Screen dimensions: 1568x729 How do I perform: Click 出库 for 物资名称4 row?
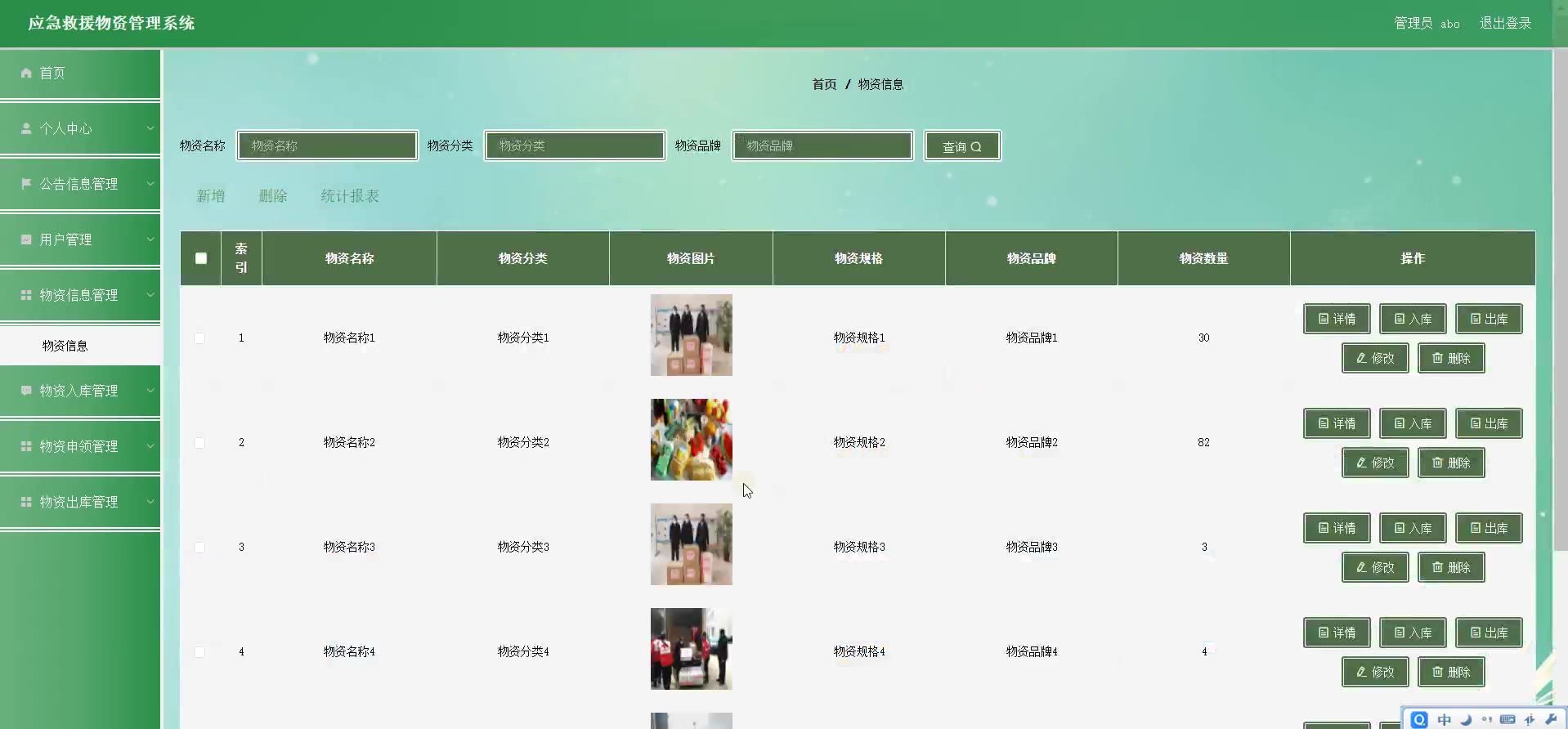coord(1489,633)
